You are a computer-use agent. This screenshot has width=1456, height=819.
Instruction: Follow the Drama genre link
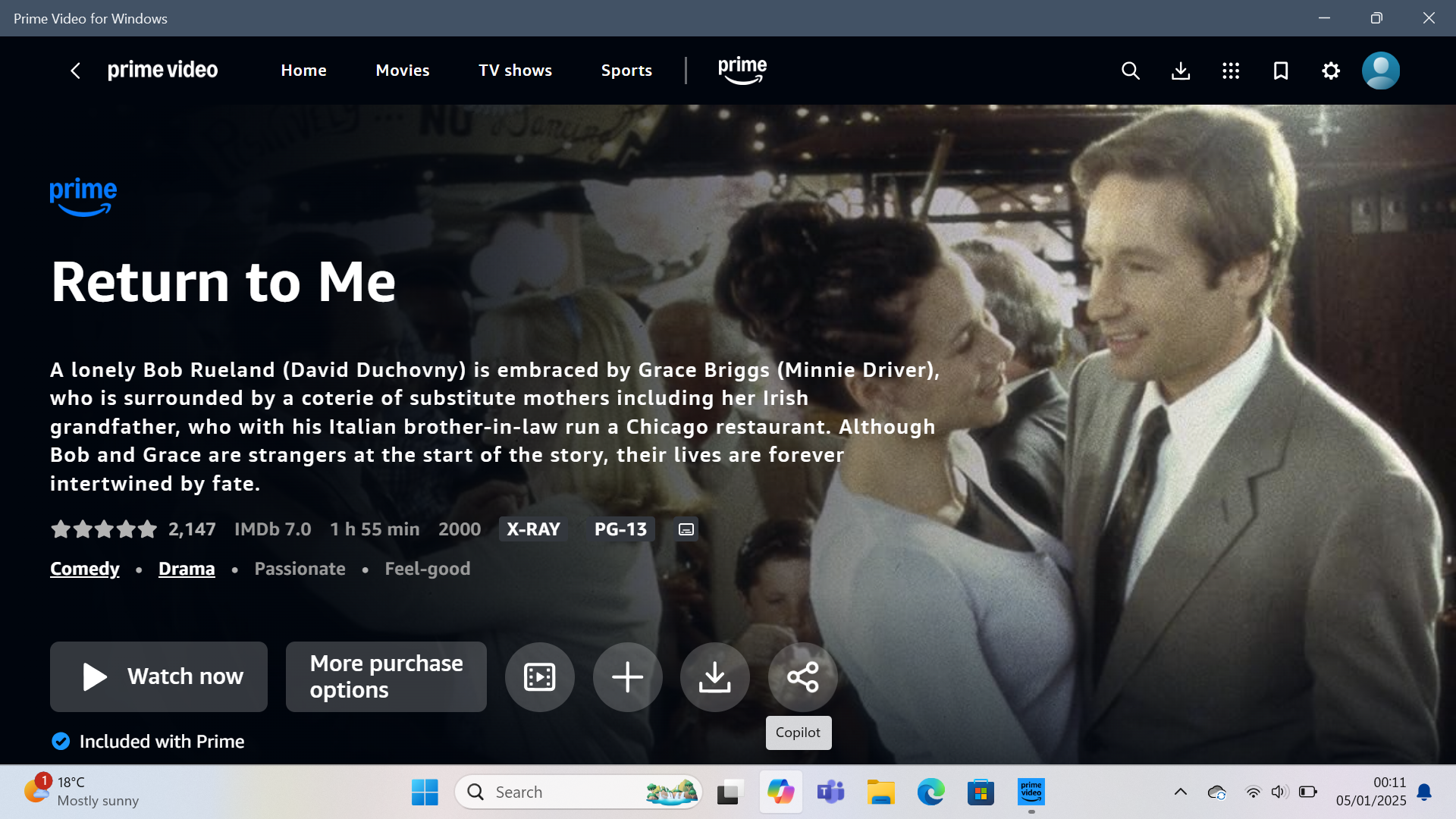(187, 569)
